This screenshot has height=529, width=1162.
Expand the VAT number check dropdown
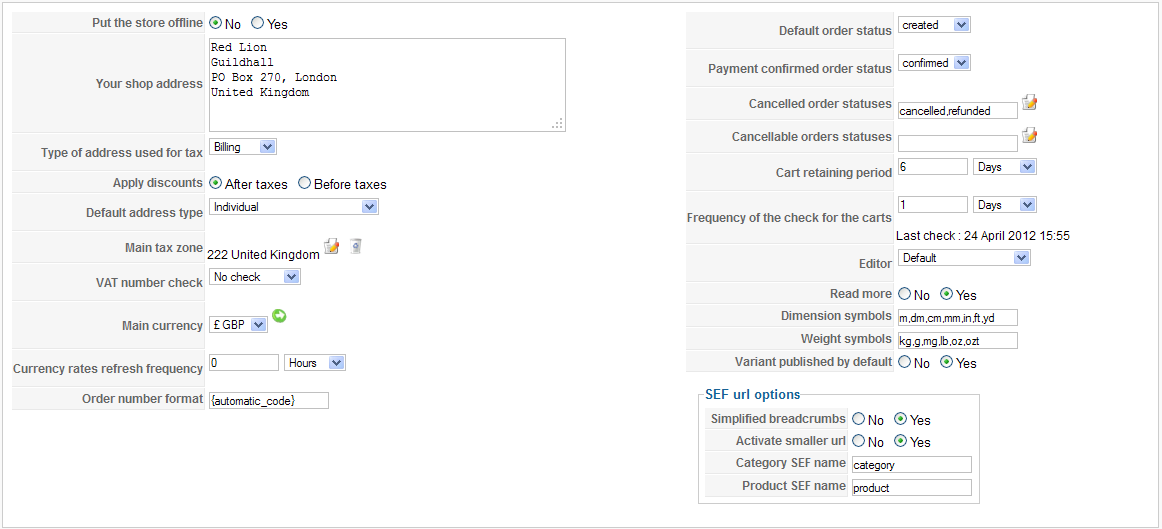click(x=255, y=276)
